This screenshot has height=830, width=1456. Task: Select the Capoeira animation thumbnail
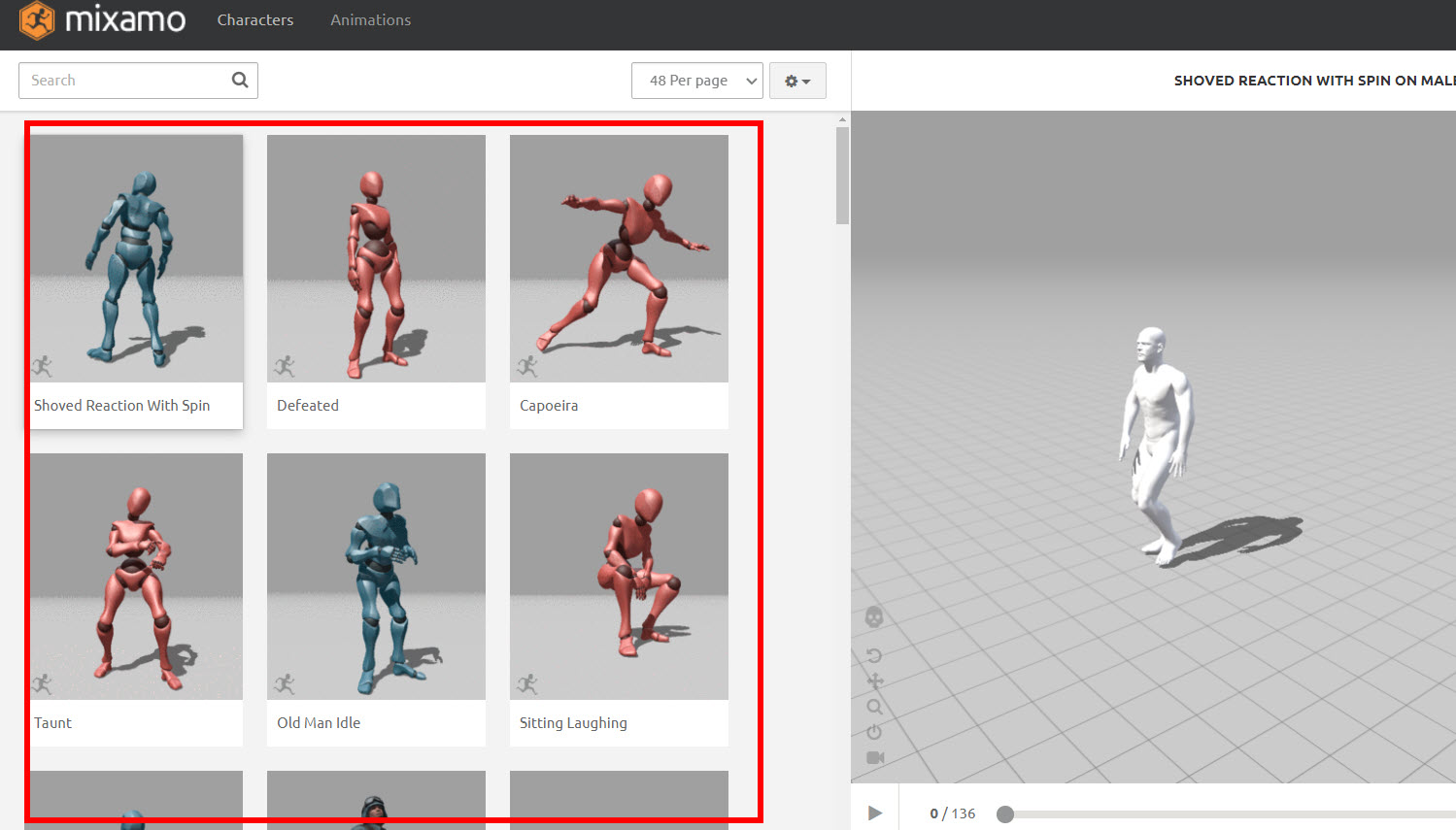(x=619, y=258)
